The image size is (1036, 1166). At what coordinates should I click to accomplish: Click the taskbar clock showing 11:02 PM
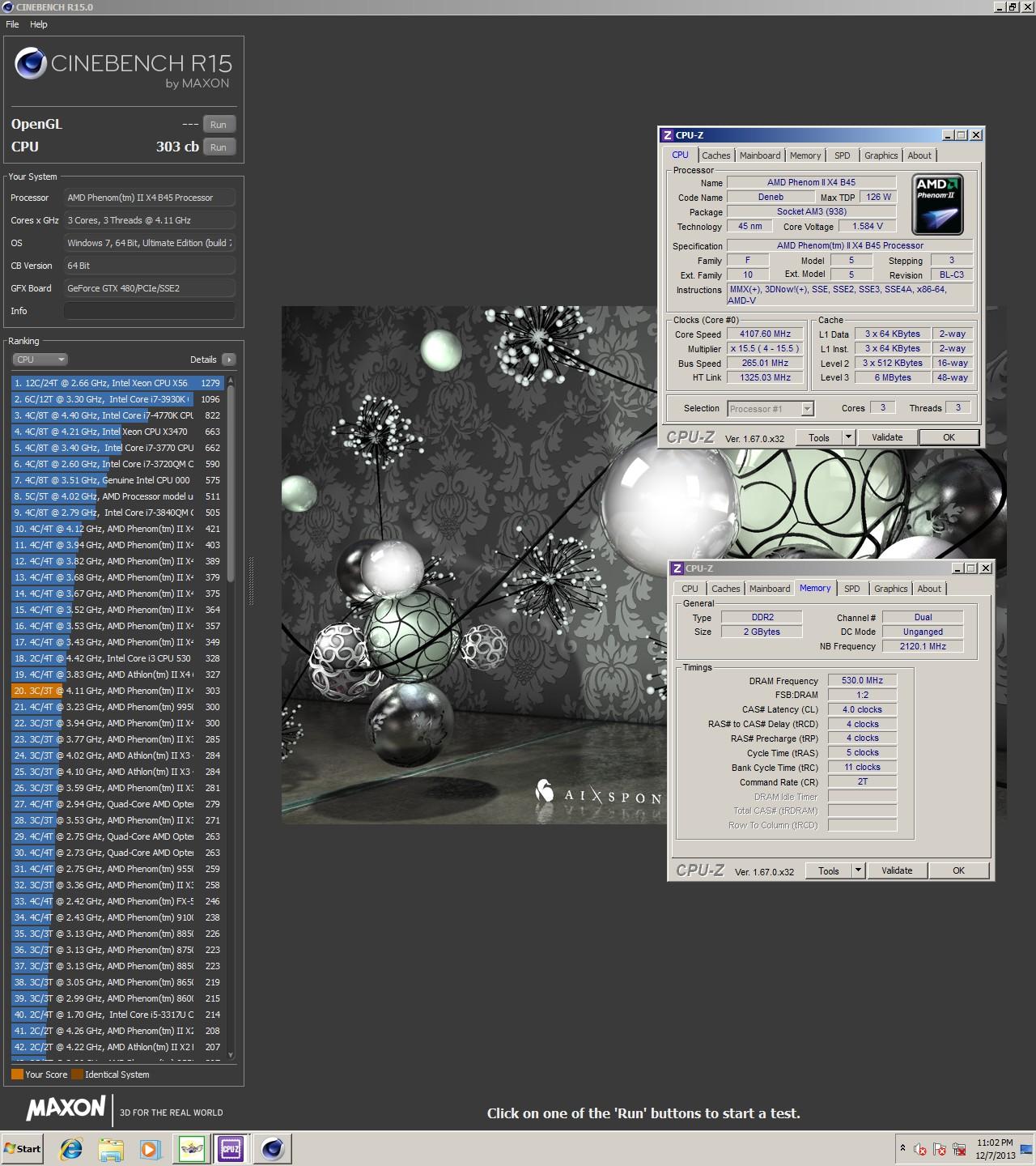click(x=995, y=1148)
